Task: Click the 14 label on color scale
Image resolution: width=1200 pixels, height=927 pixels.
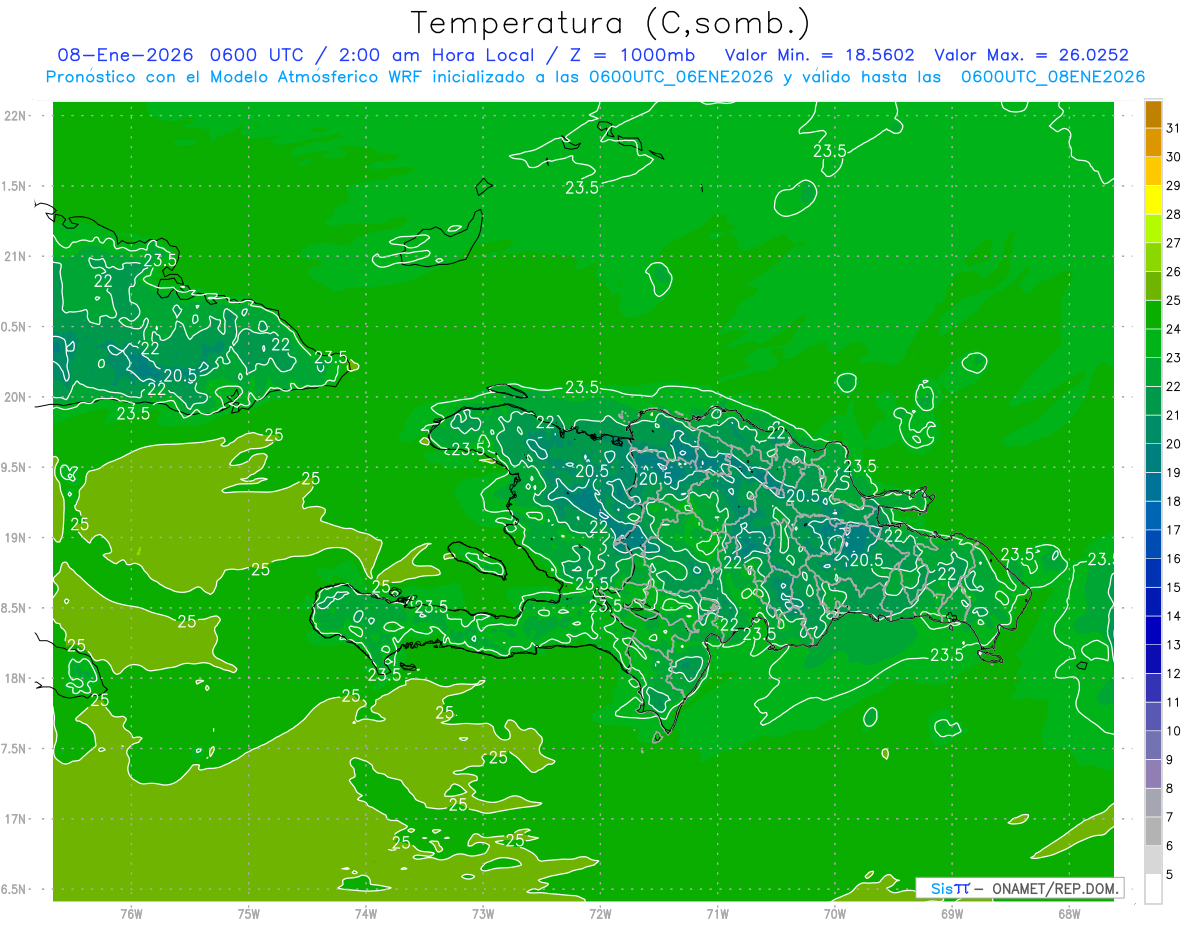Action: [1173, 616]
